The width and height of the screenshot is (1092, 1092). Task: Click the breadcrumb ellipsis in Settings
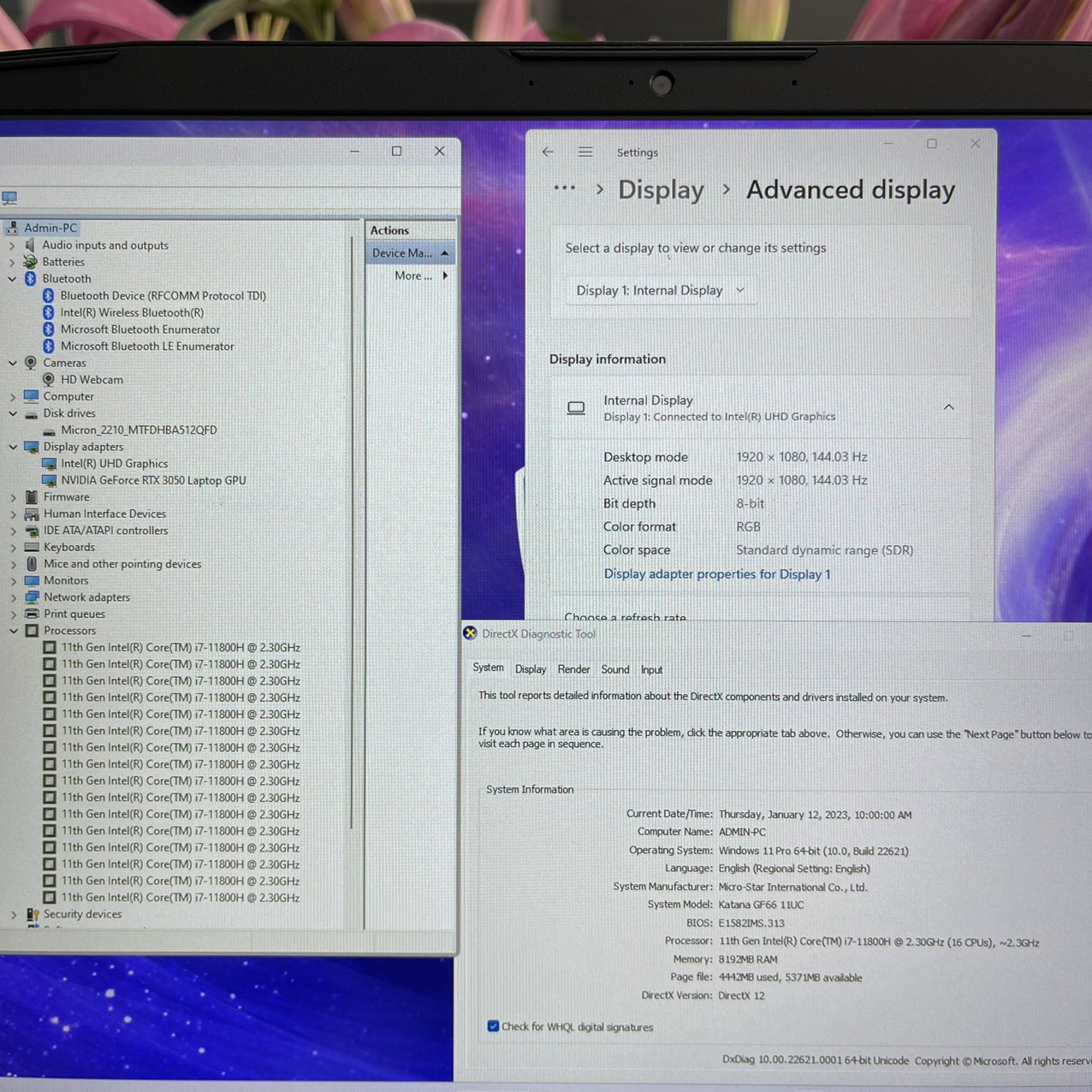pyautogui.click(x=564, y=188)
